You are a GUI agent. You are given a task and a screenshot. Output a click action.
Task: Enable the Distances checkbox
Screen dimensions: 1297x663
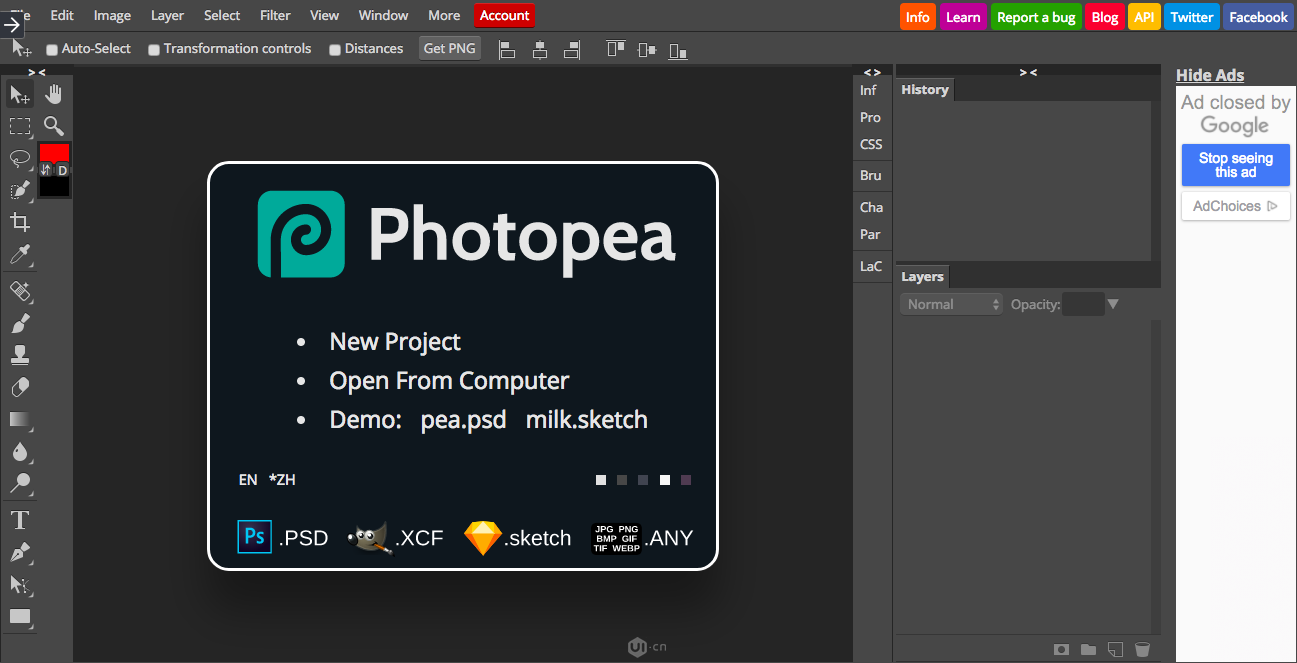pyautogui.click(x=335, y=50)
